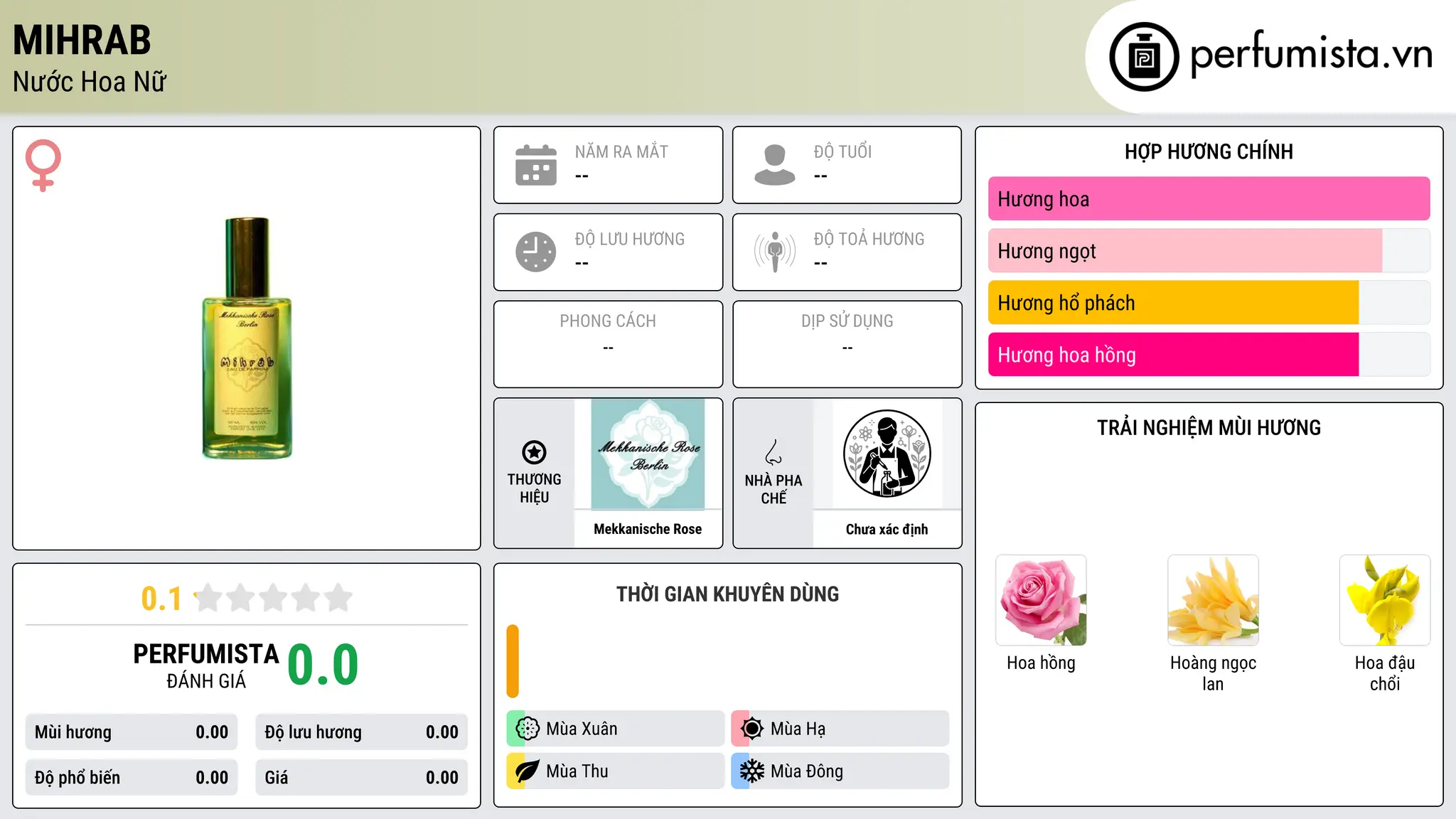Click the Nước Hoa Nữ subtitle
The width and height of the screenshot is (1456, 819).
click(90, 82)
